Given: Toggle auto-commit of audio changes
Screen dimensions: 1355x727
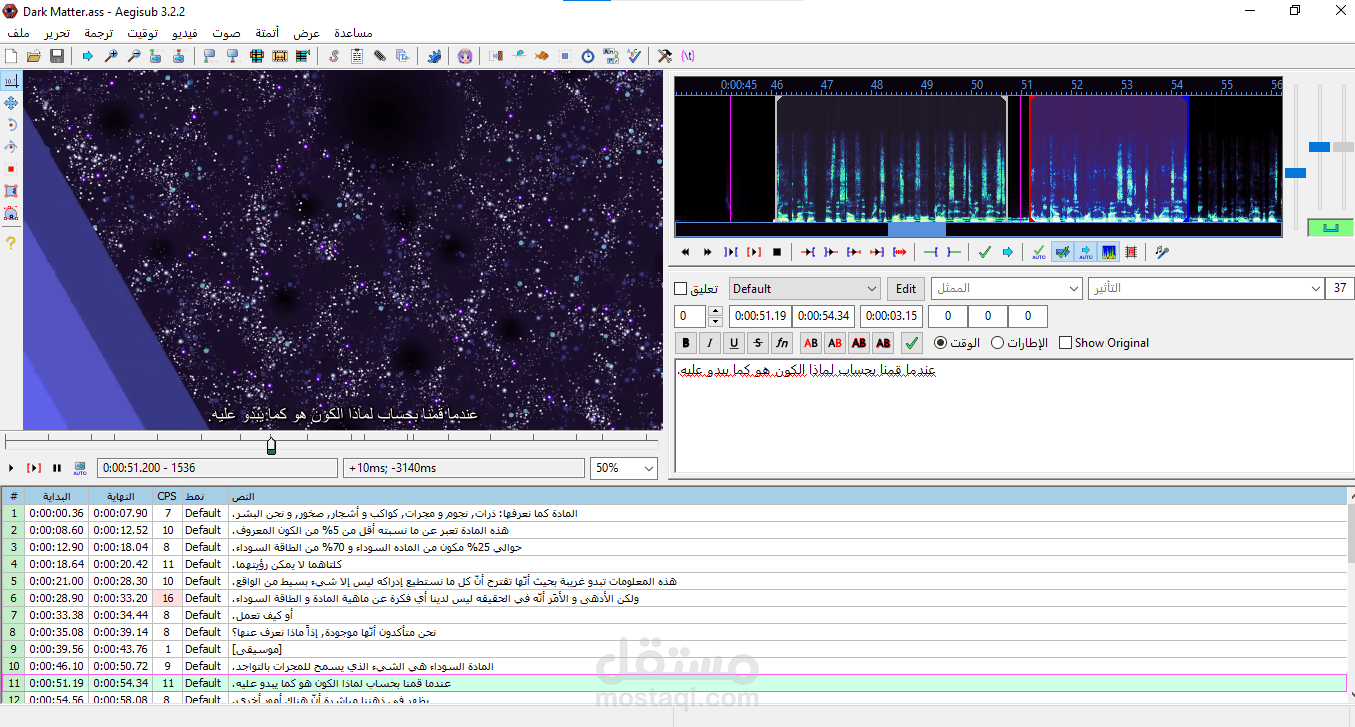Looking at the screenshot, I should pos(1039,252).
